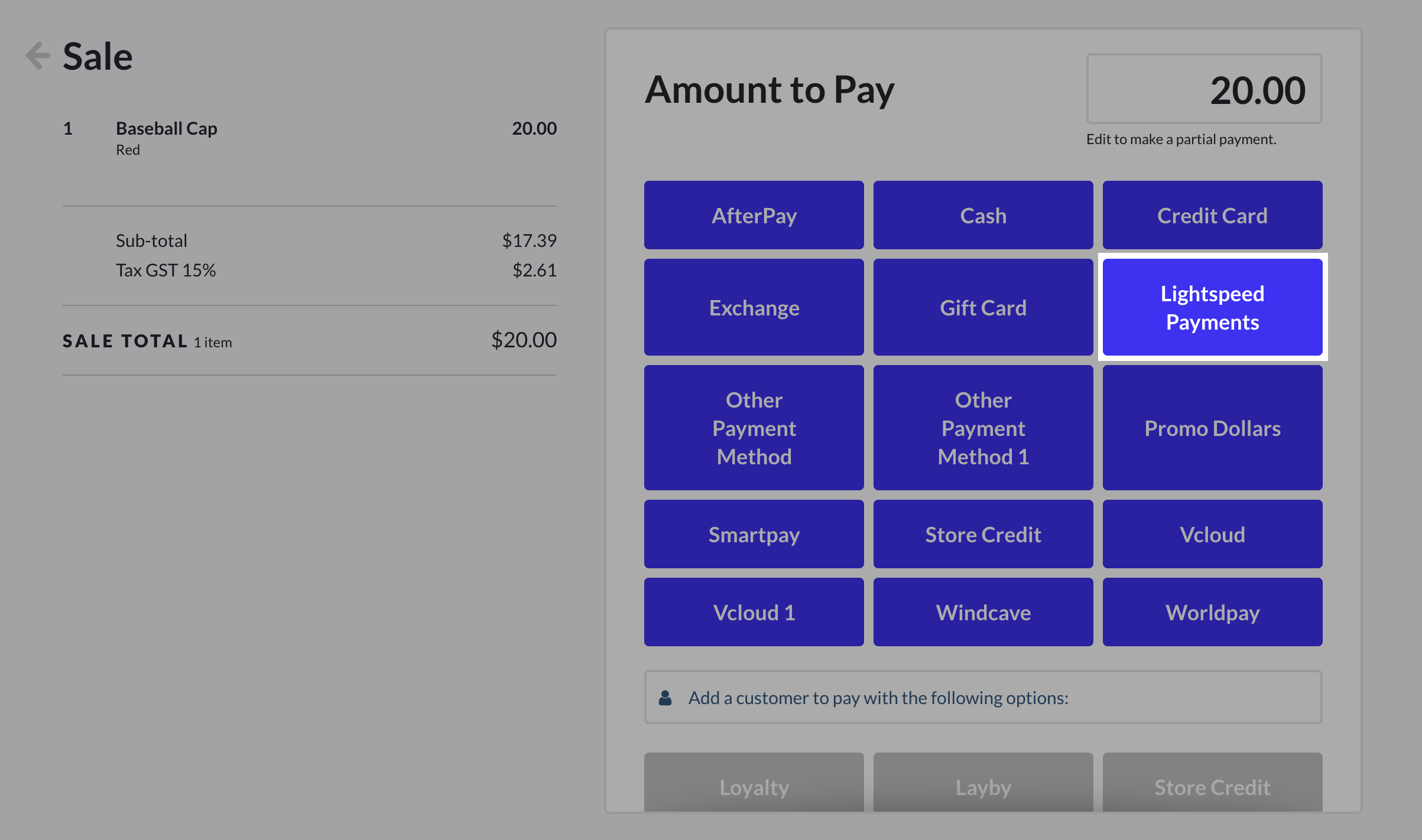Edit the Amount to Pay field
The width and height of the screenshot is (1422, 840).
point(1204,89)
